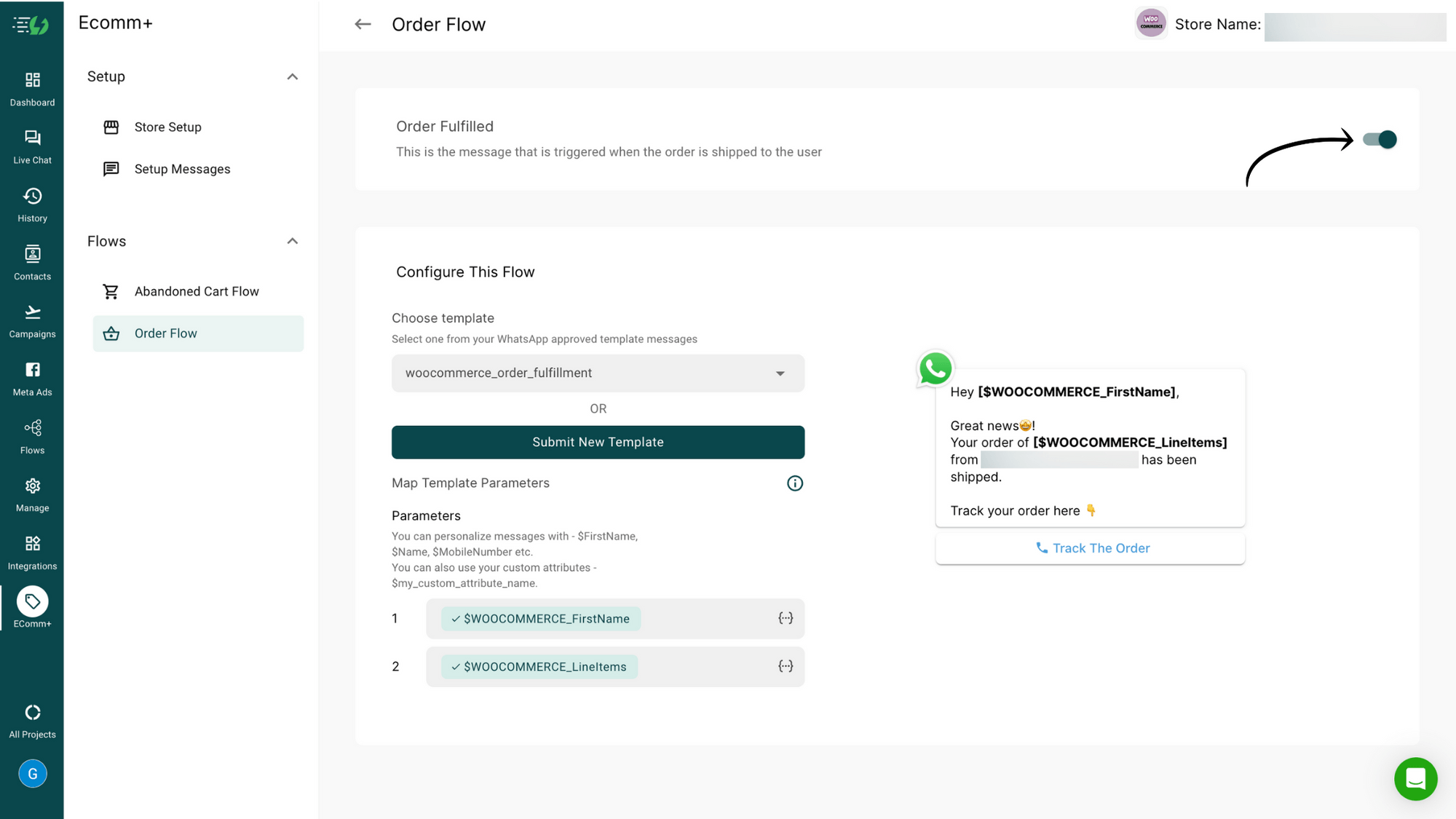
Task: View the History panel
Action: click(32, 202)
